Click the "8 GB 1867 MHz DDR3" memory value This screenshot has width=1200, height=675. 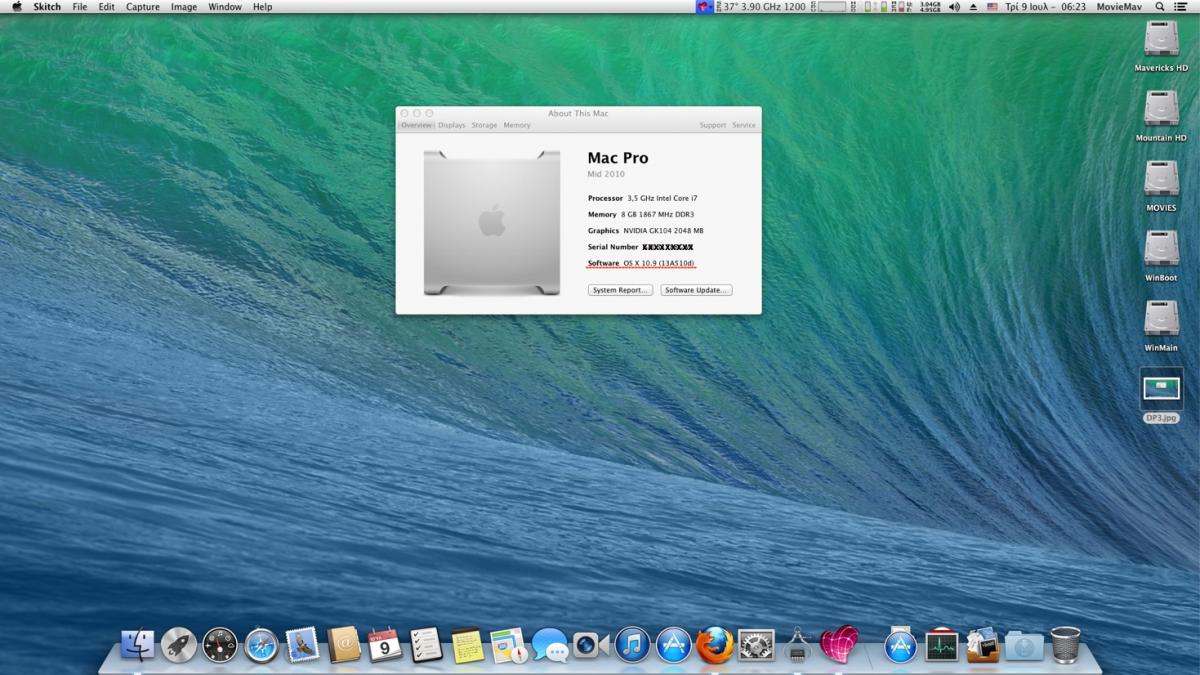[x=657, y=214]
